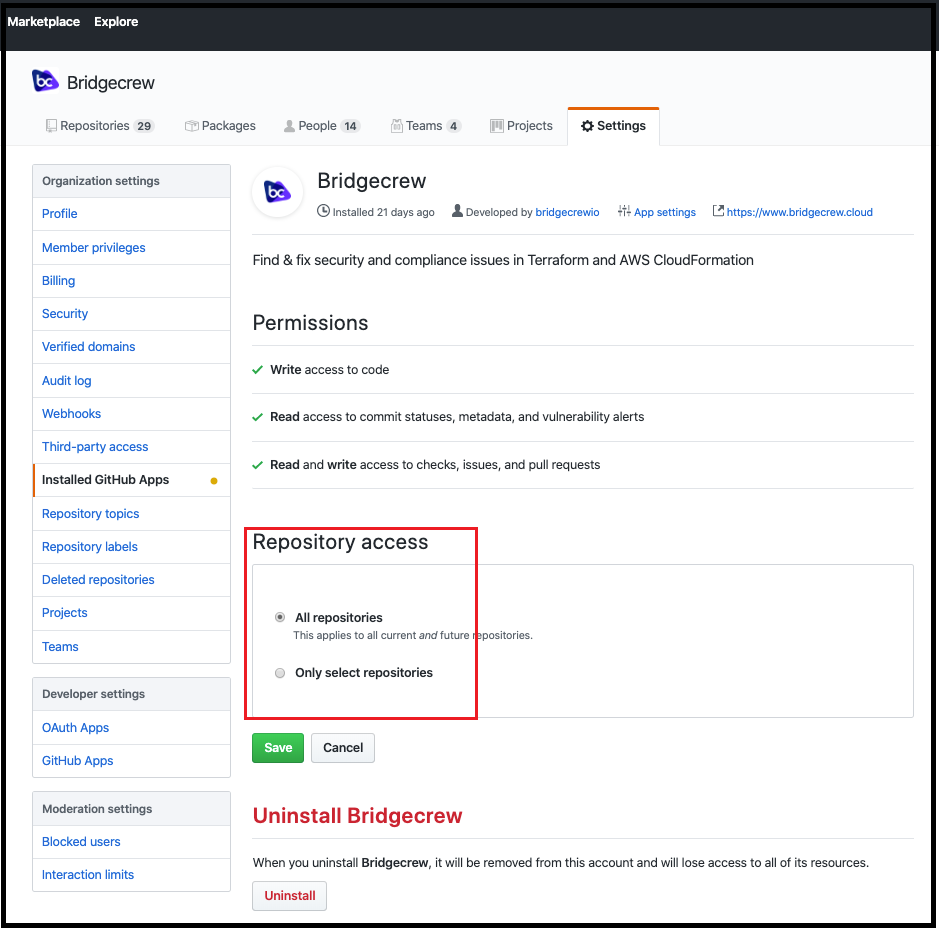Click the Uninstall Bridgecrew heading
Viewport: 939px width, 929px height.
click(358, 816)
